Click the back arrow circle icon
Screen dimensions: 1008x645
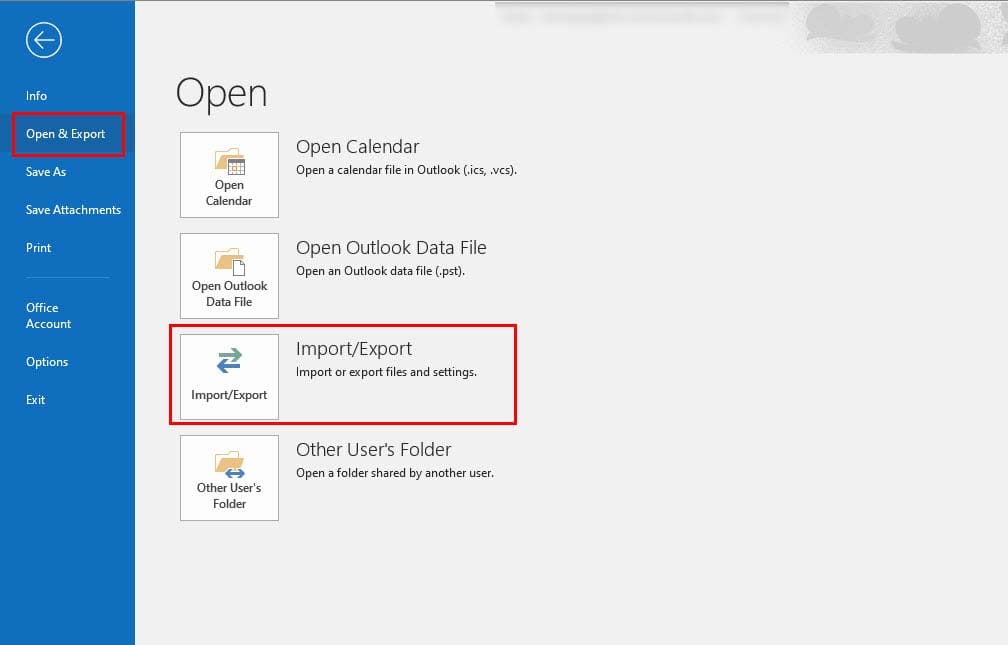tap(44, 40)
